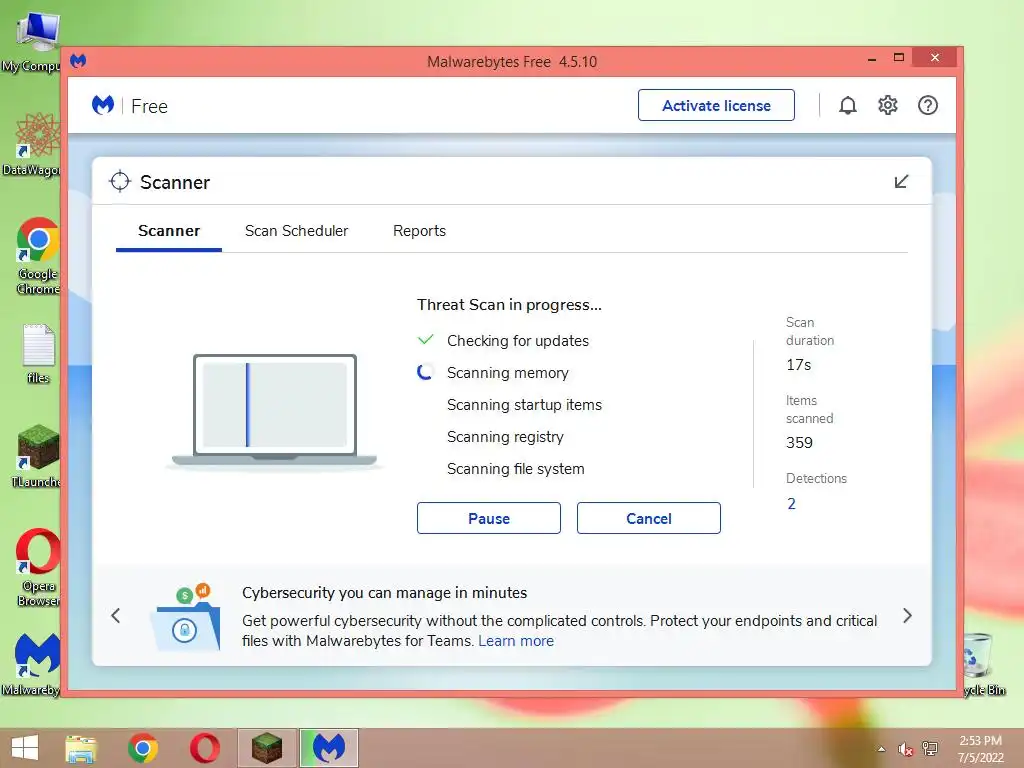The height and width of the screenshot is (768, 1024).
Task: Minimize the Malwarebytes window
Action: coord(872,59)
